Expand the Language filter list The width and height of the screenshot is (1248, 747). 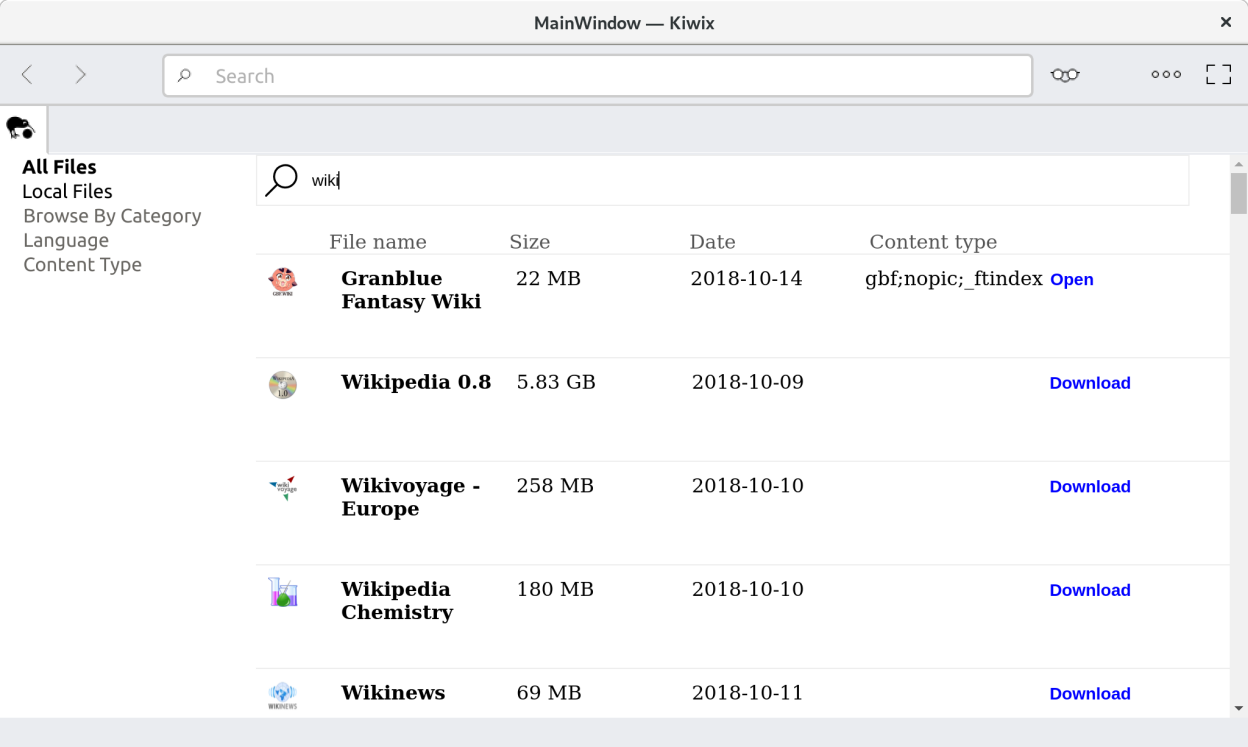pos(66,240)
